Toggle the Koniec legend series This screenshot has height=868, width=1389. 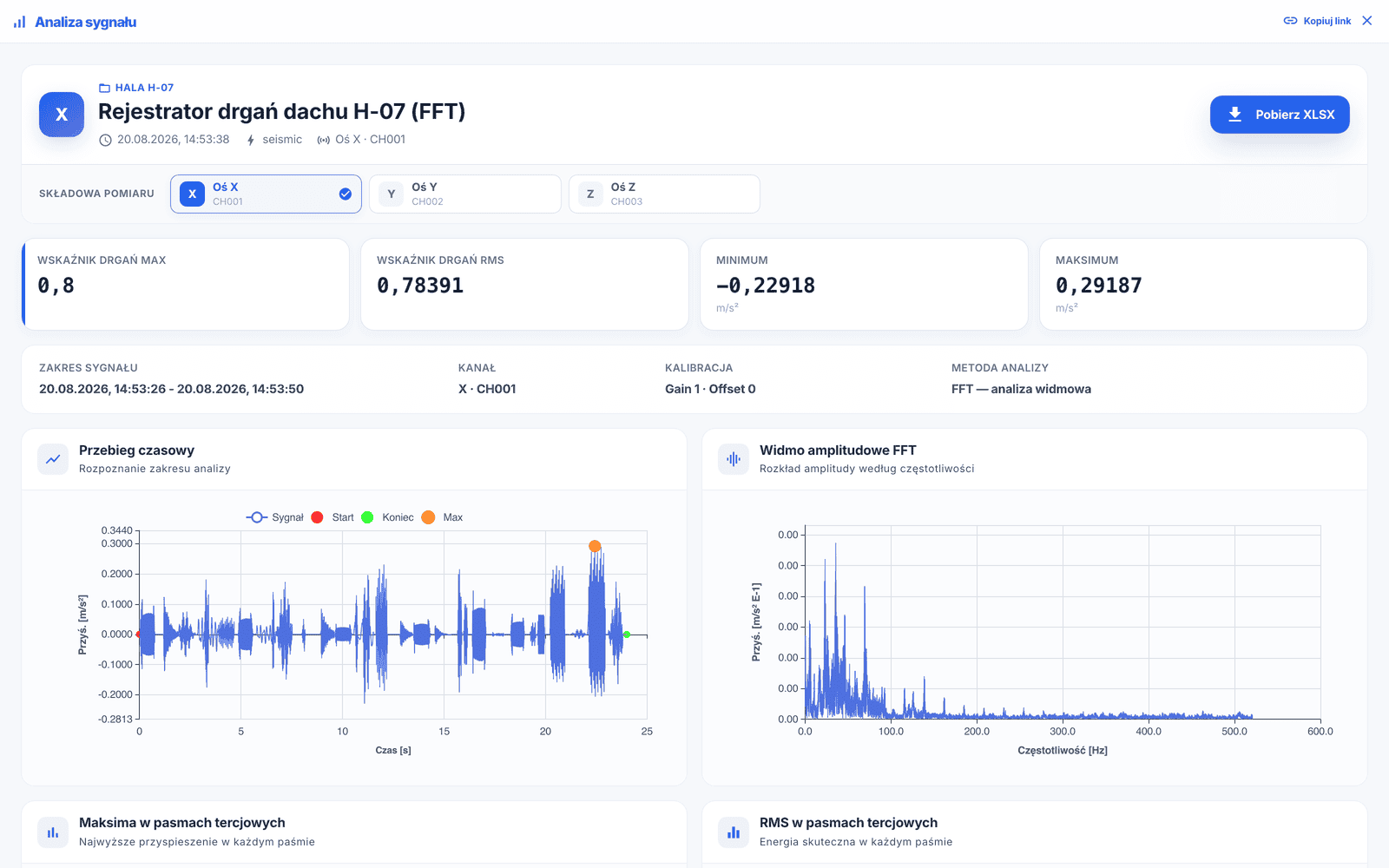[x=387, y=517]
